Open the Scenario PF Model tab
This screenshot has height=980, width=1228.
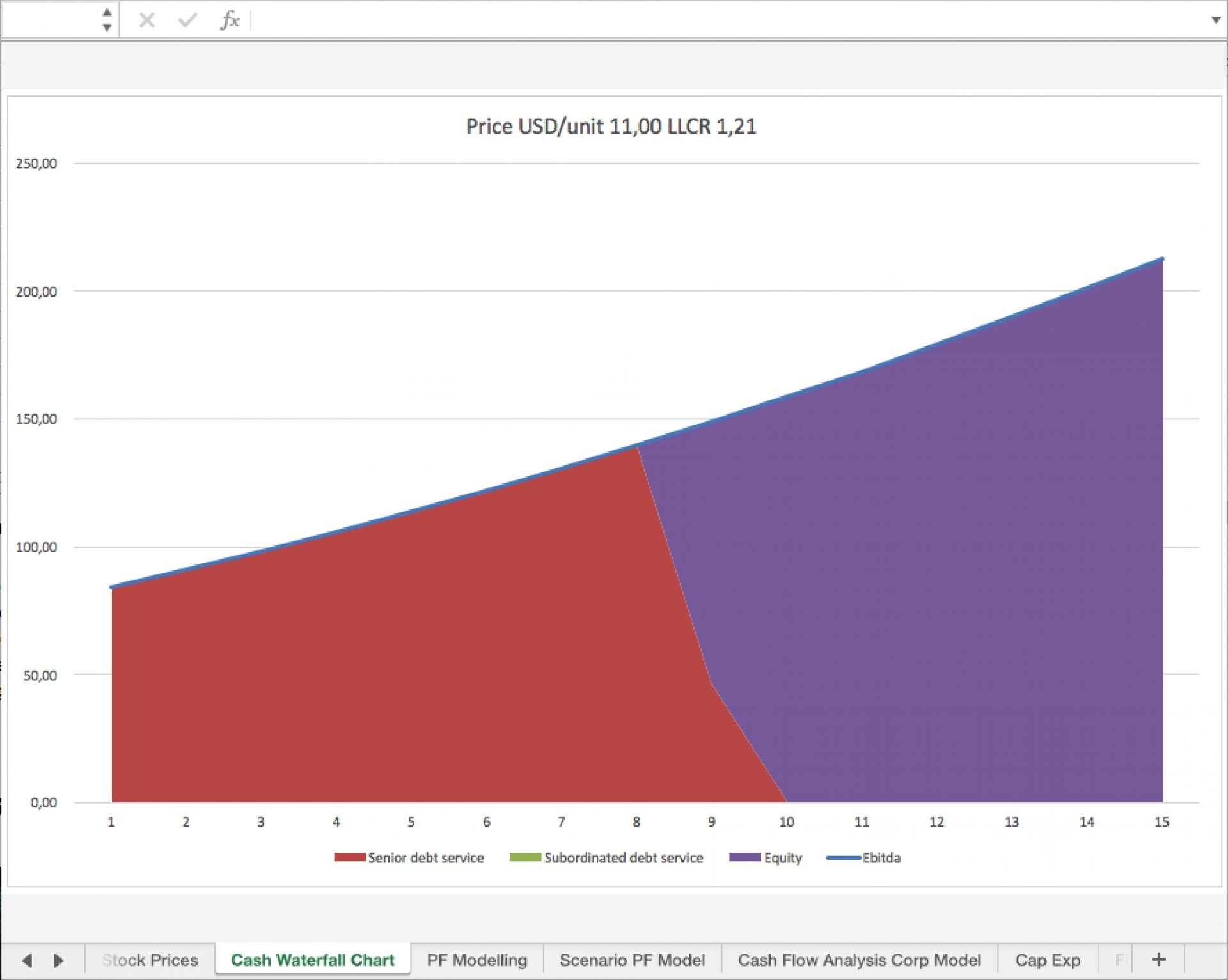tap(632, 960)
